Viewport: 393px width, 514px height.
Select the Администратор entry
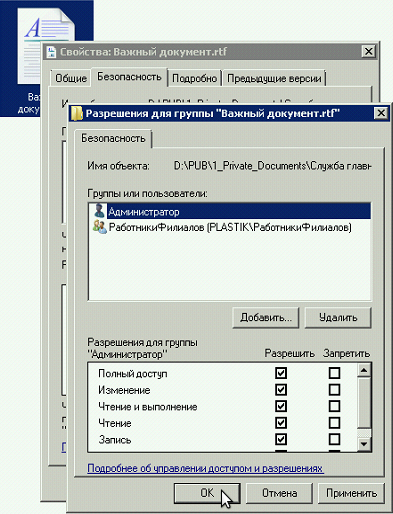coord(230,211)
